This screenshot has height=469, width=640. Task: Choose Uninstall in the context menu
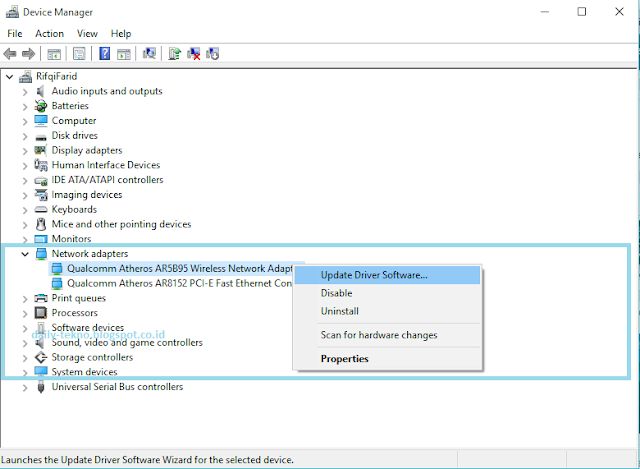tap(387, 311)
